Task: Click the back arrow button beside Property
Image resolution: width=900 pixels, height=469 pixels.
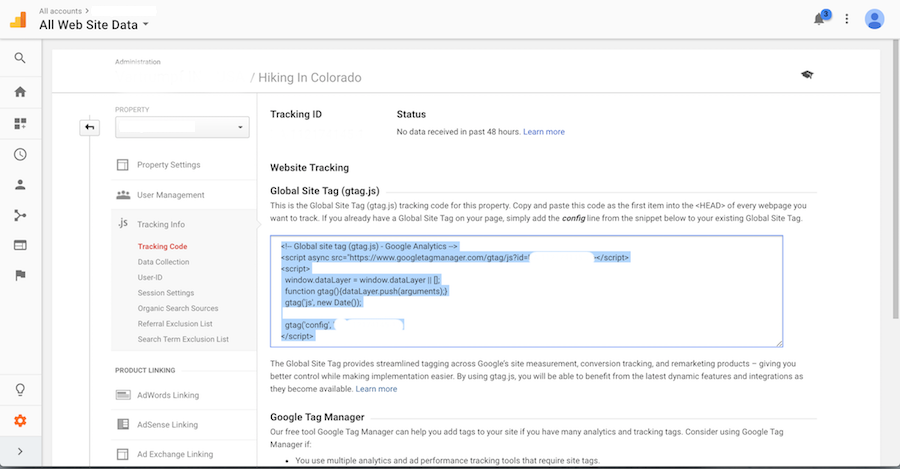Action: pos(90,127)
